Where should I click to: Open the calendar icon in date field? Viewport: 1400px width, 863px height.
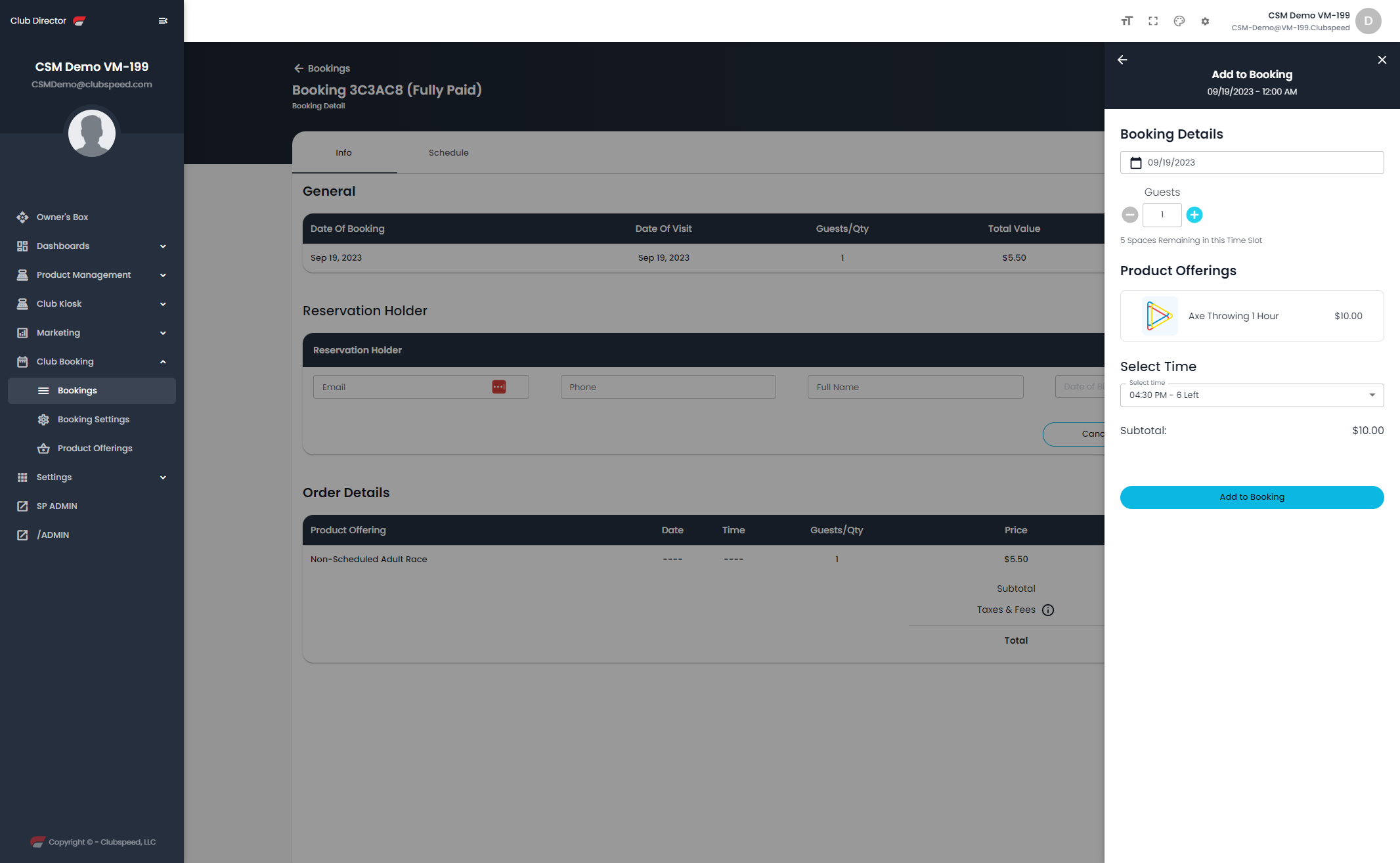[1136, 163]
